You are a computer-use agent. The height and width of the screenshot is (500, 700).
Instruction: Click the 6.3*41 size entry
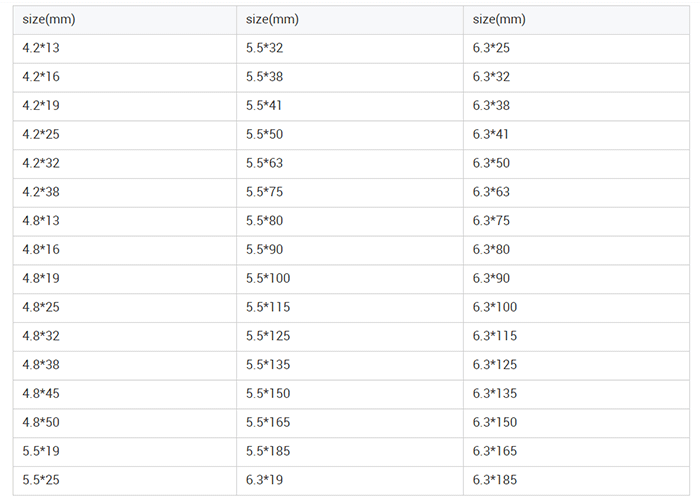491,135
